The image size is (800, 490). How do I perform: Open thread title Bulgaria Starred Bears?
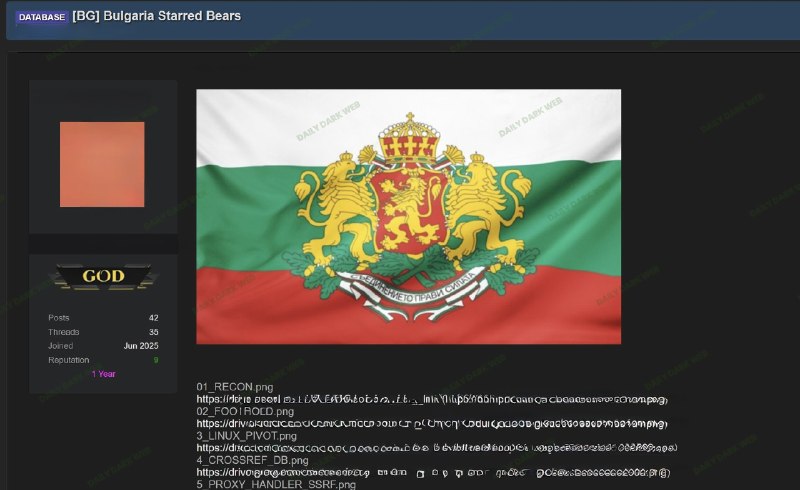coord(157,16)
